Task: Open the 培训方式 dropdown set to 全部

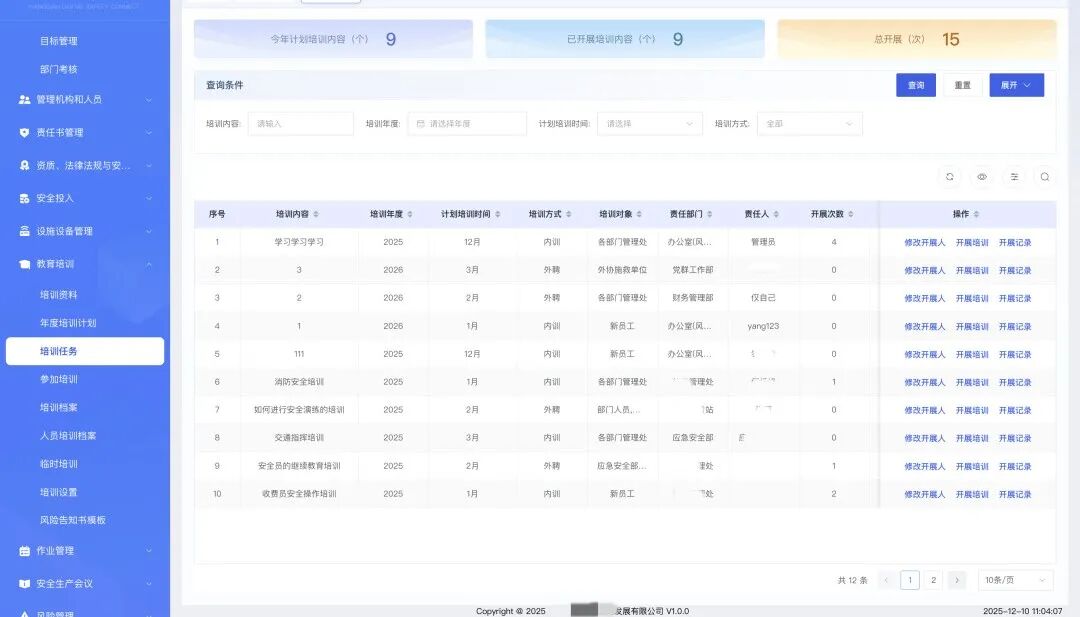Action: (x=809, y=124)
